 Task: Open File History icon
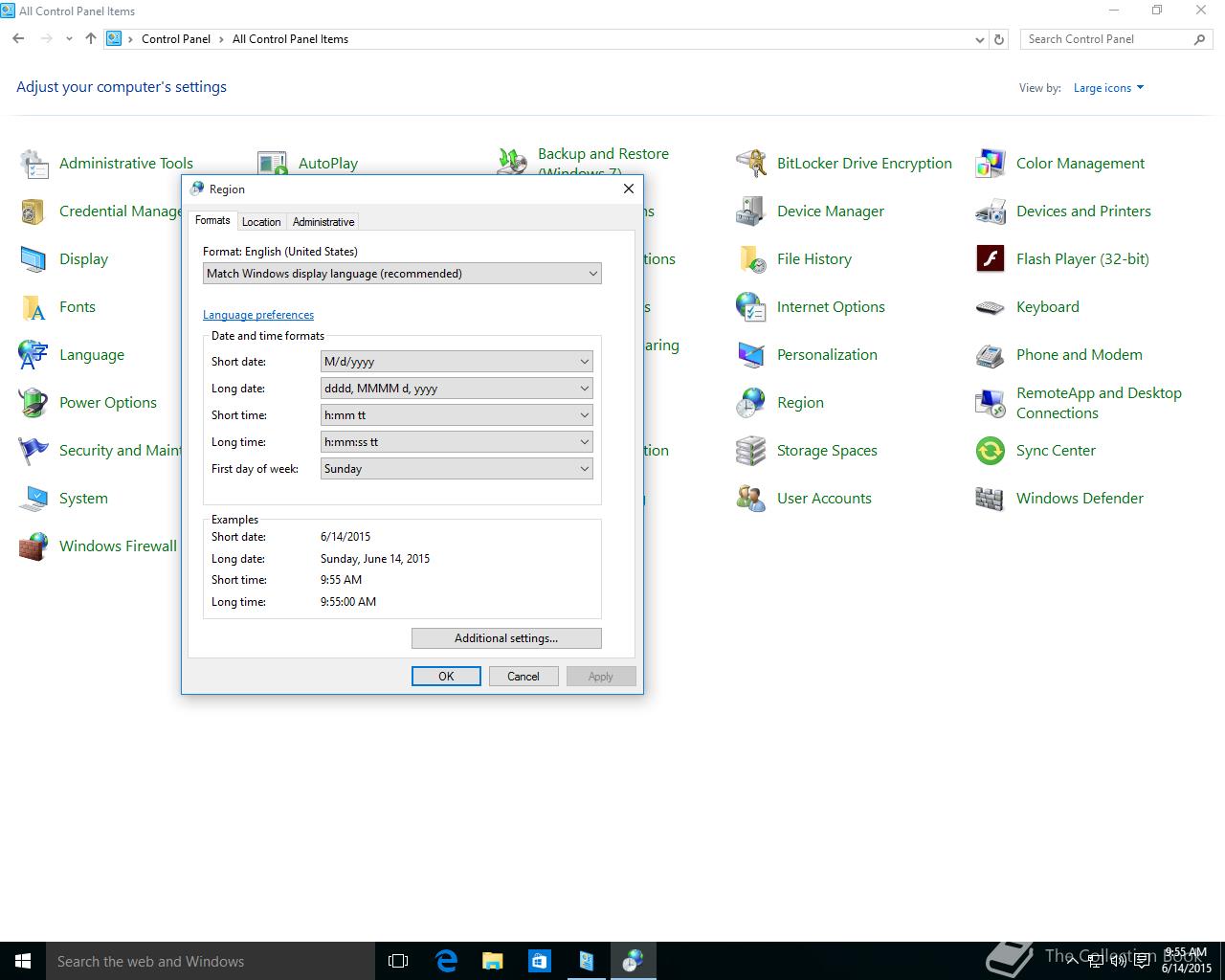click(x=751, y=259)
